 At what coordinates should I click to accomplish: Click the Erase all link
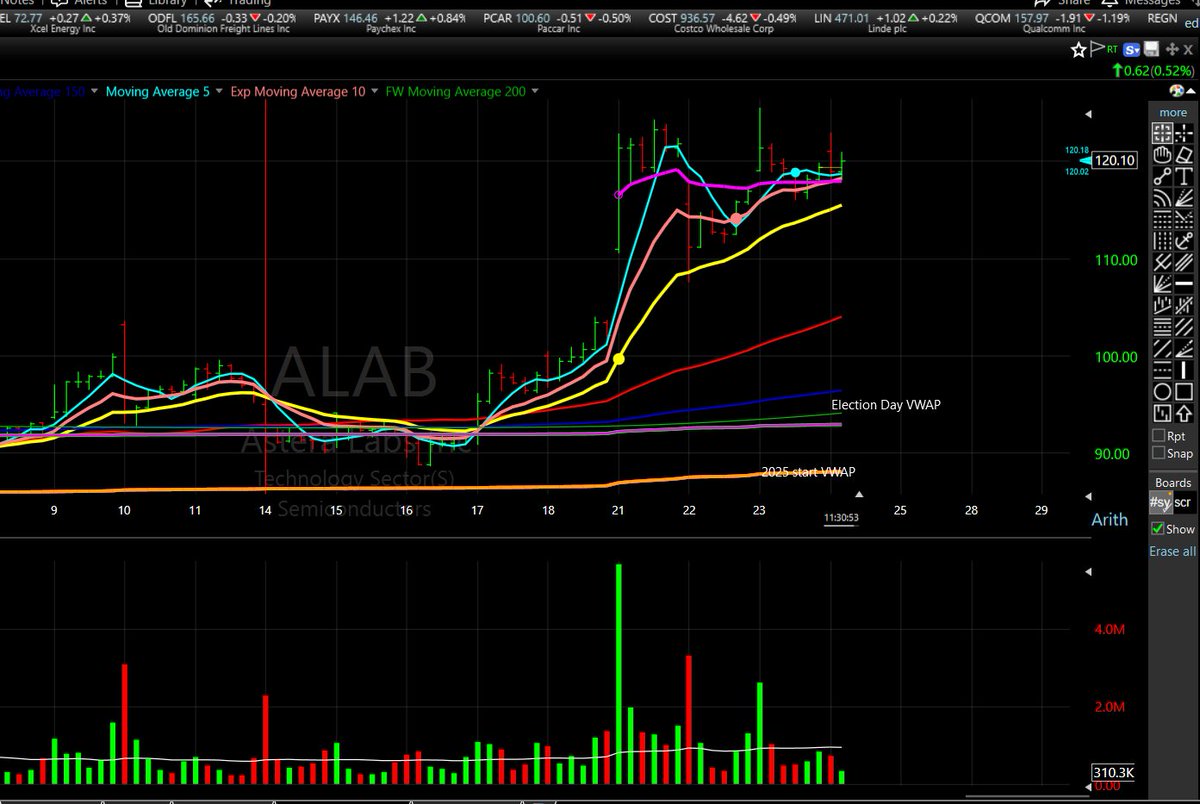tap(1172, 551)
